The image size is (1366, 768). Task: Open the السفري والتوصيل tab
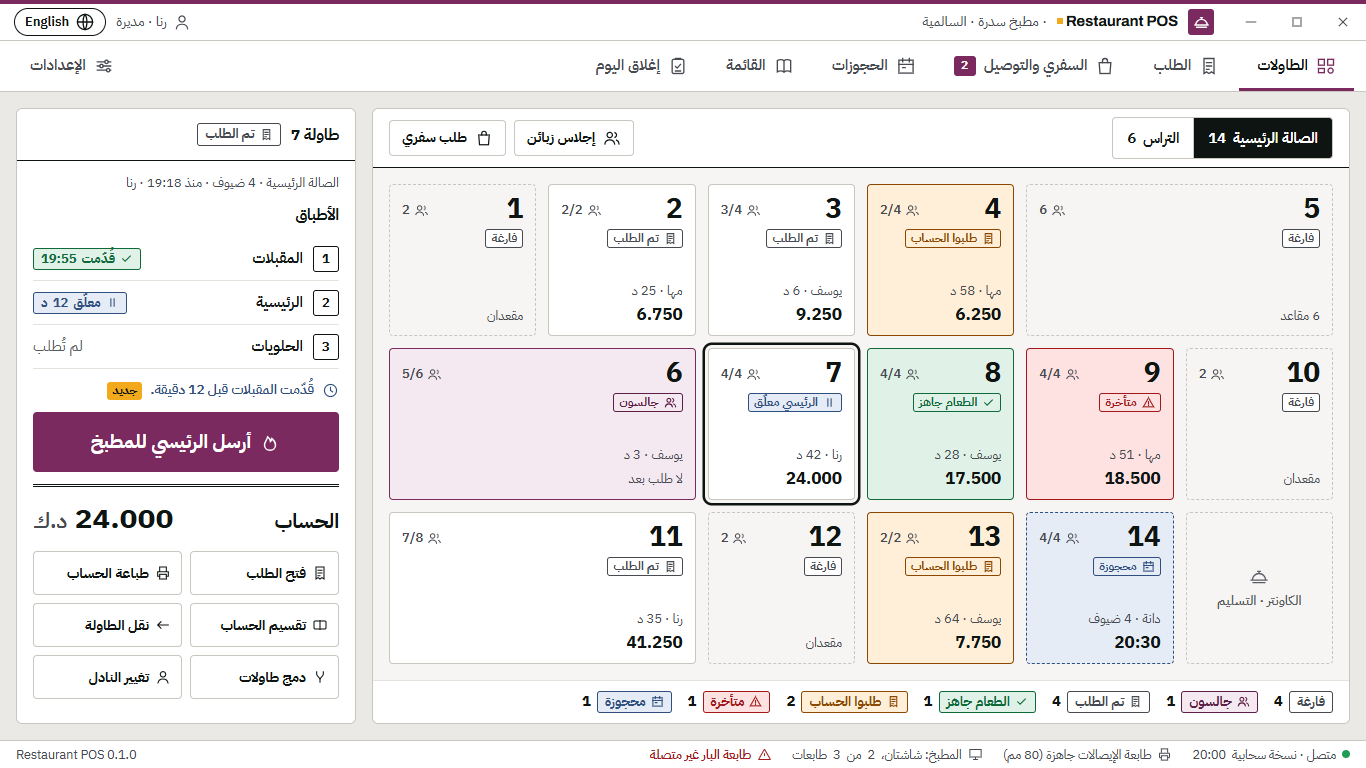click(1034, 66)
